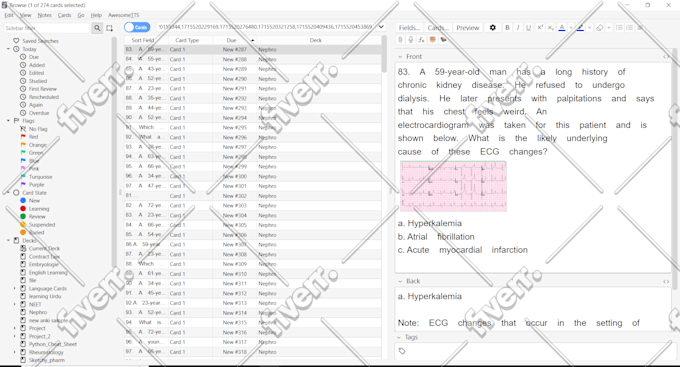Image resolution: width=680 pixels, height=367 pixels.
Task: Select the NEET deck in sidebar
Action: [35, 305]
